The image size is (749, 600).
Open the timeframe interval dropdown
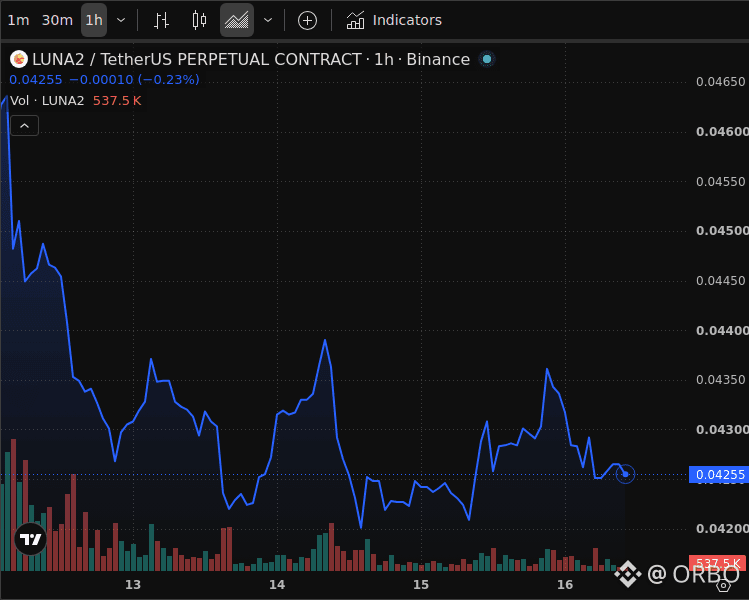(x=121, y=21)
